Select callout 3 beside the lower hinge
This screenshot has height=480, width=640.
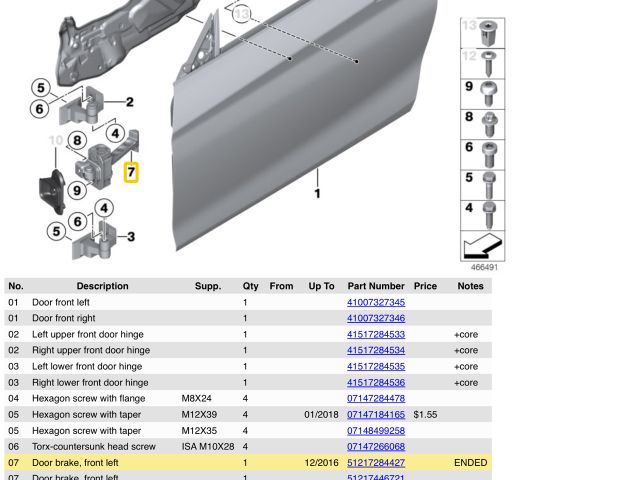130,237
